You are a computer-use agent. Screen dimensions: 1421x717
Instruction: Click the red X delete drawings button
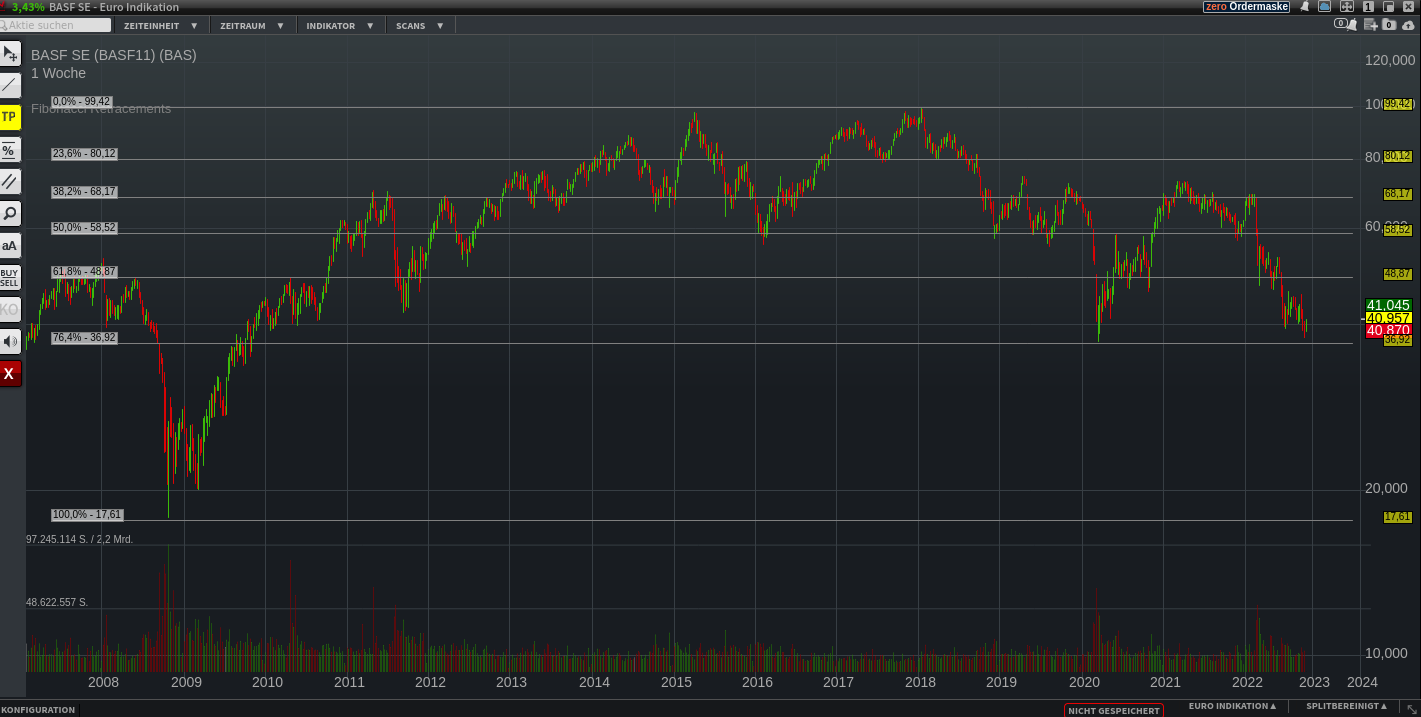(10, 374)
